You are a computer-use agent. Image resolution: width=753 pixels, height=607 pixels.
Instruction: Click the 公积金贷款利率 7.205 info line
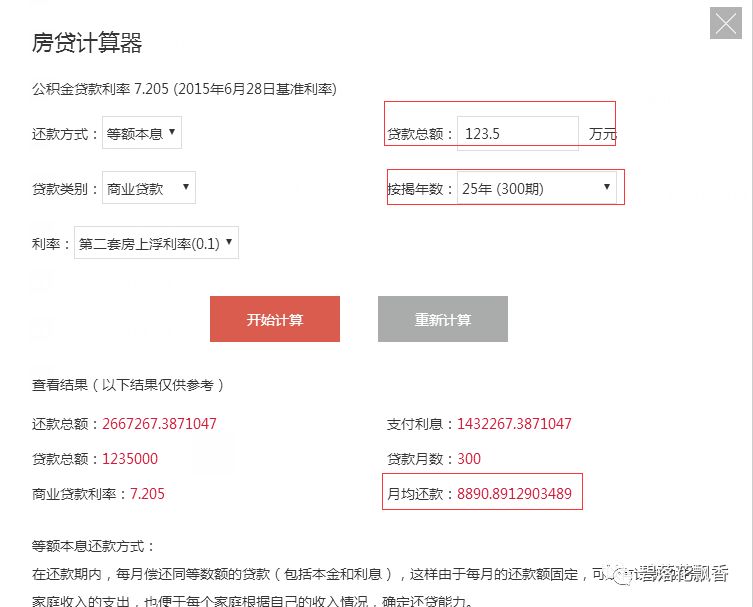[184, 89]
